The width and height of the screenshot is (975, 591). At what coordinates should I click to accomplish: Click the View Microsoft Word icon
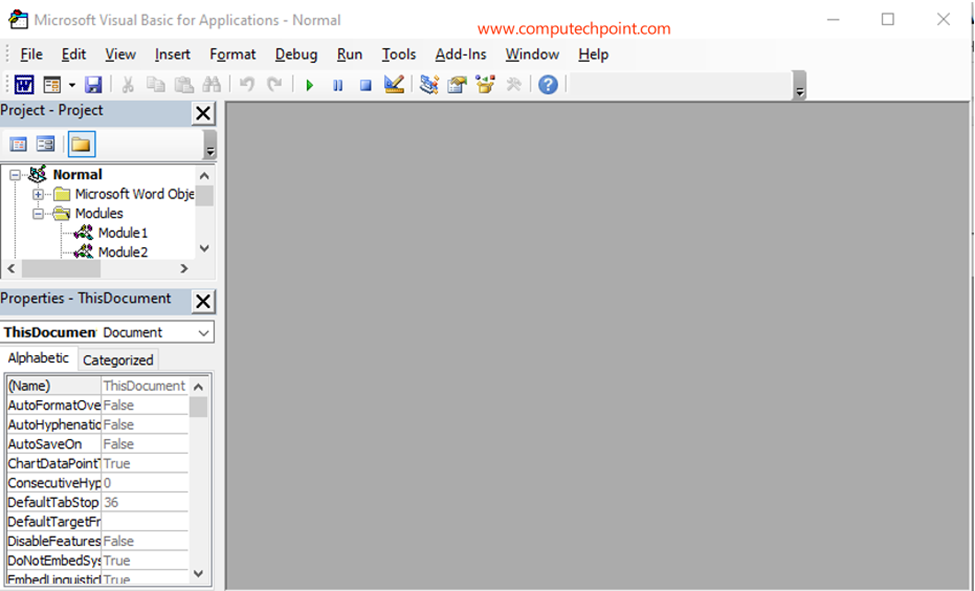coord(24,84)
